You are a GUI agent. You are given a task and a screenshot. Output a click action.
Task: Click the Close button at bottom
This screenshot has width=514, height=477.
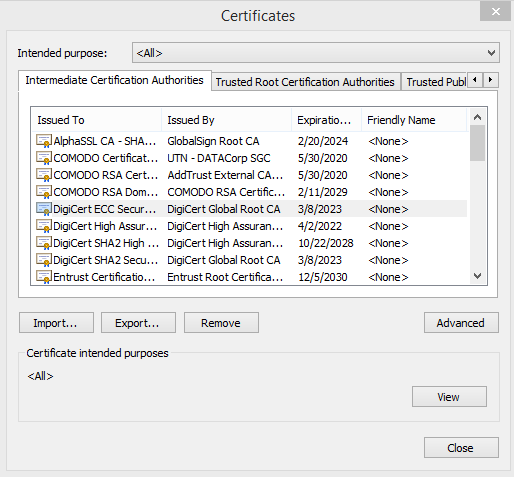461,448
